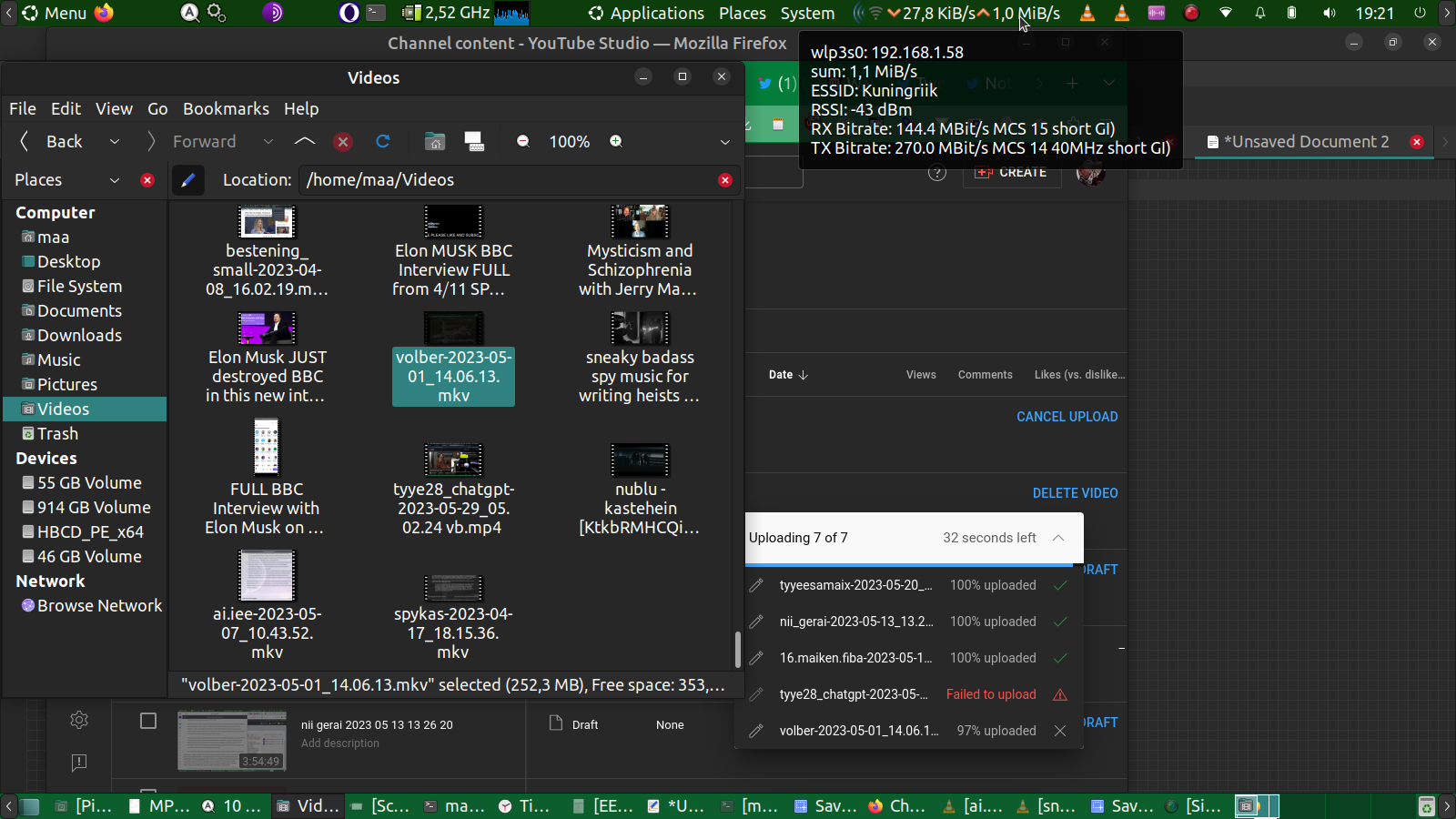The width and height of the screenshot is (1456, 819).
Task: Expand the file manager toolbar overflow chevron
Action: (725, 142)
